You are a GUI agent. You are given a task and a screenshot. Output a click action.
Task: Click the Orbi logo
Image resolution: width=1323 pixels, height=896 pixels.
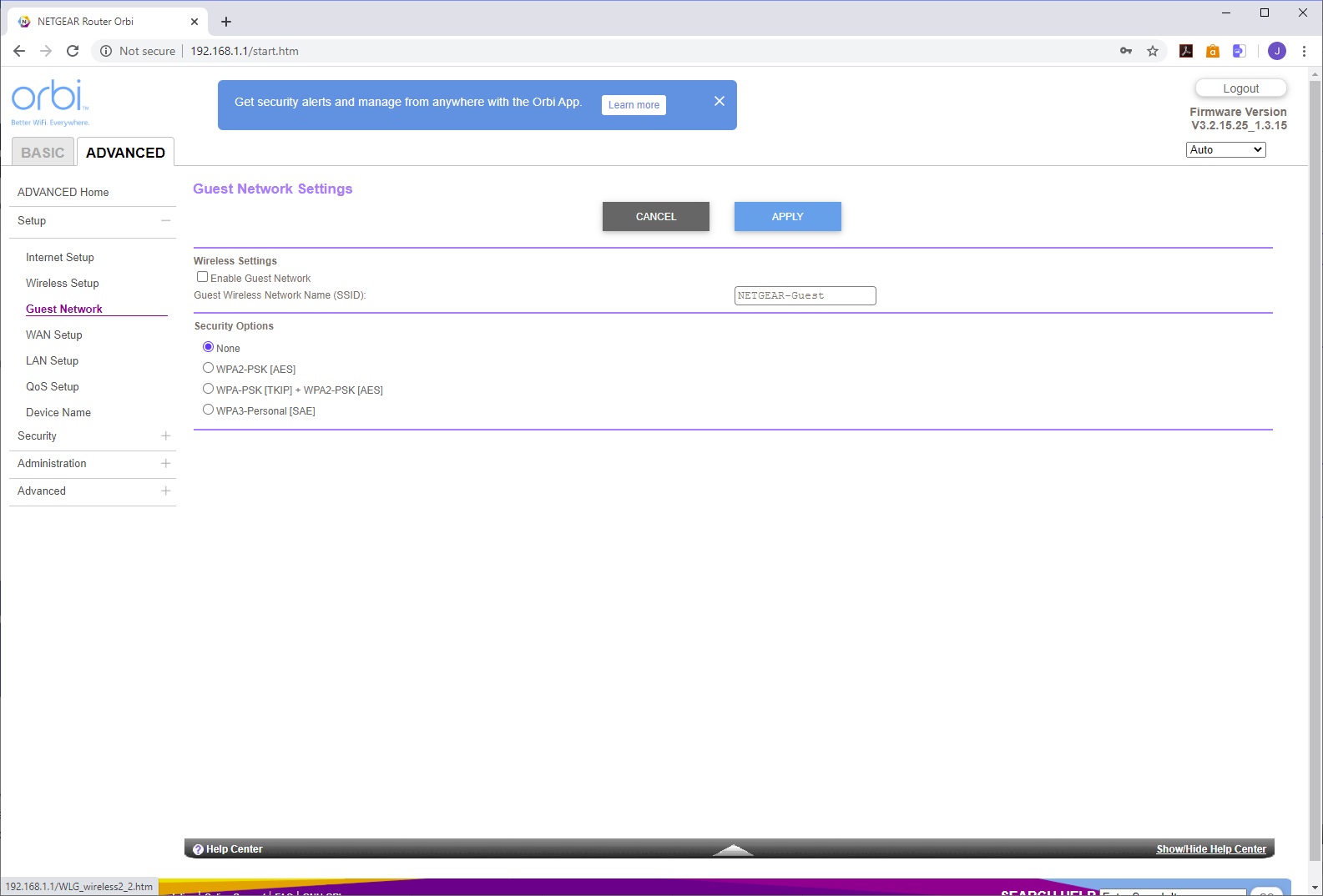[x=50, y=103]
